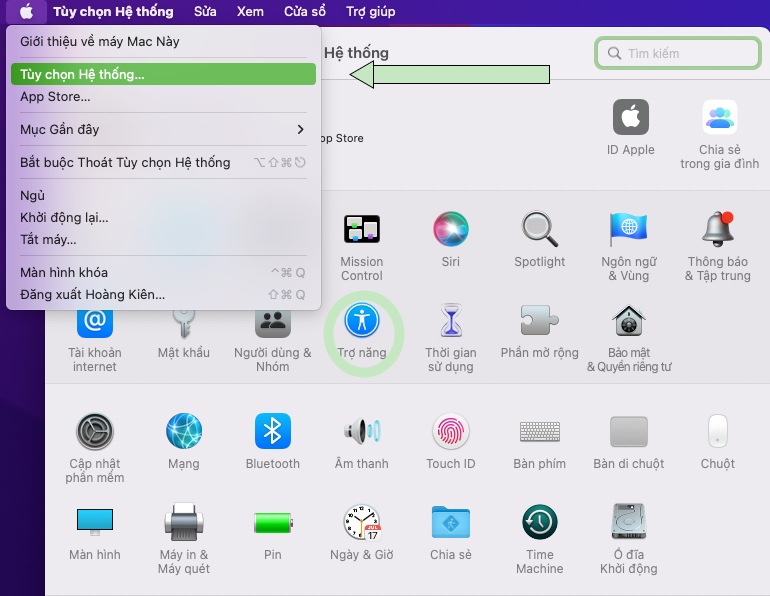Open Thông báo & Tập trung preferences
Image resolution: width=770 pixels, height=596 pixels.
(x=717, y=246)
